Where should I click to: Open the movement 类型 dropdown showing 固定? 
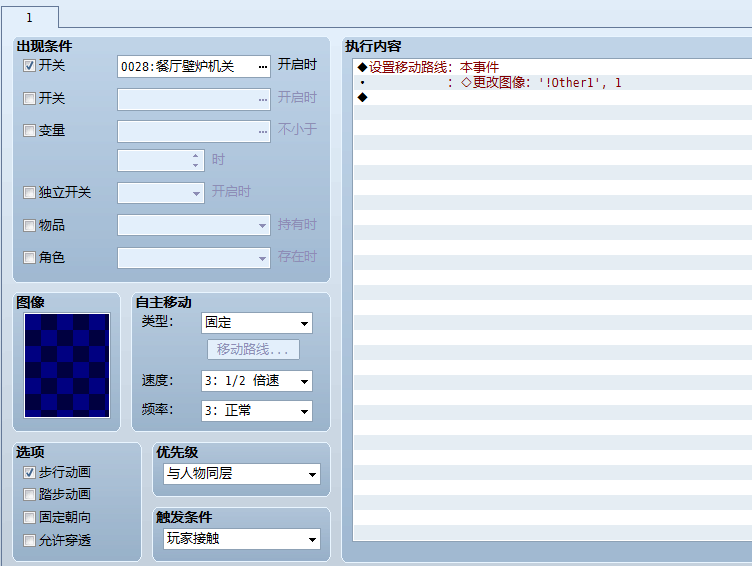(257, 323)
